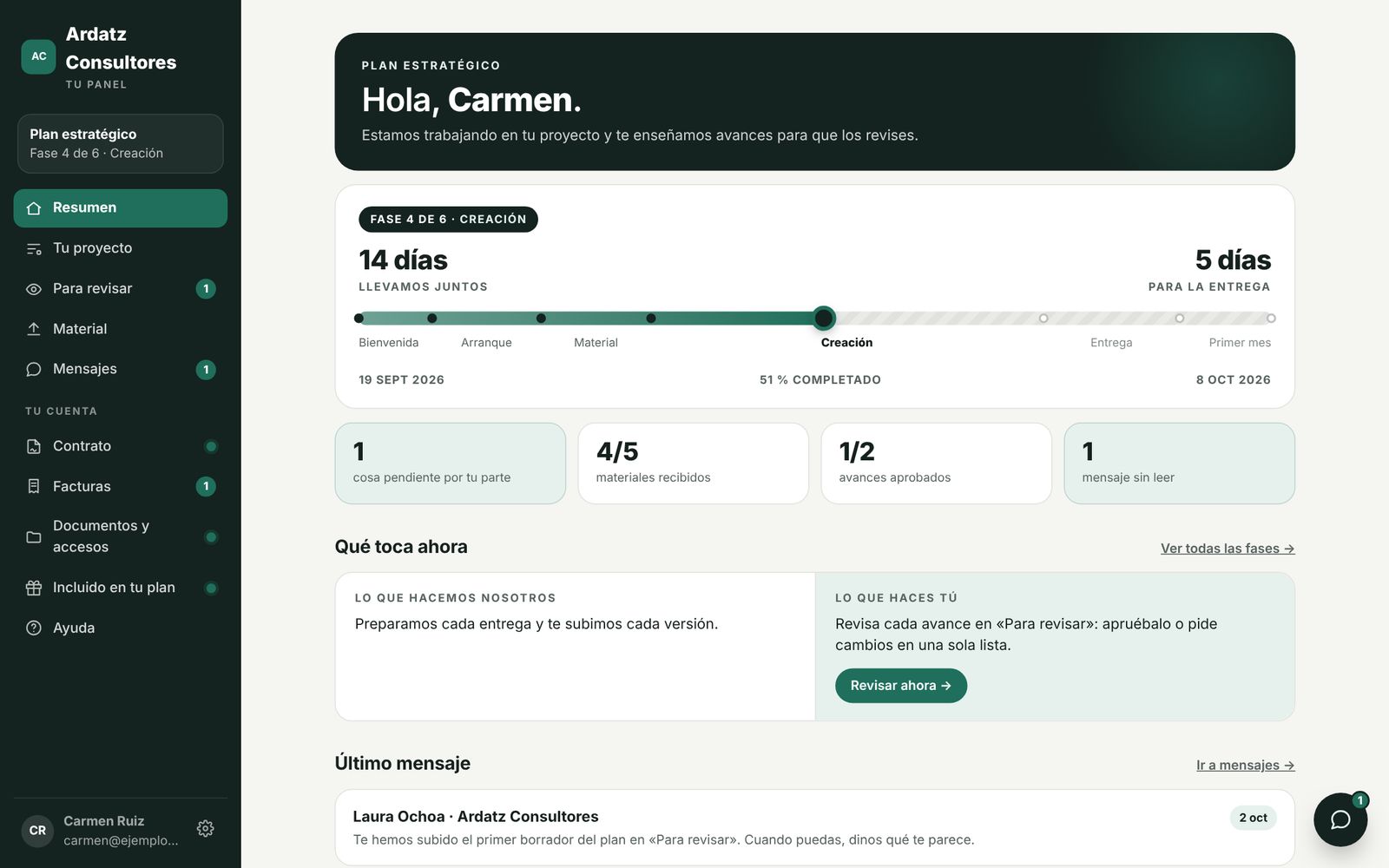Click the Arranque milestone dot

point(432,319)
